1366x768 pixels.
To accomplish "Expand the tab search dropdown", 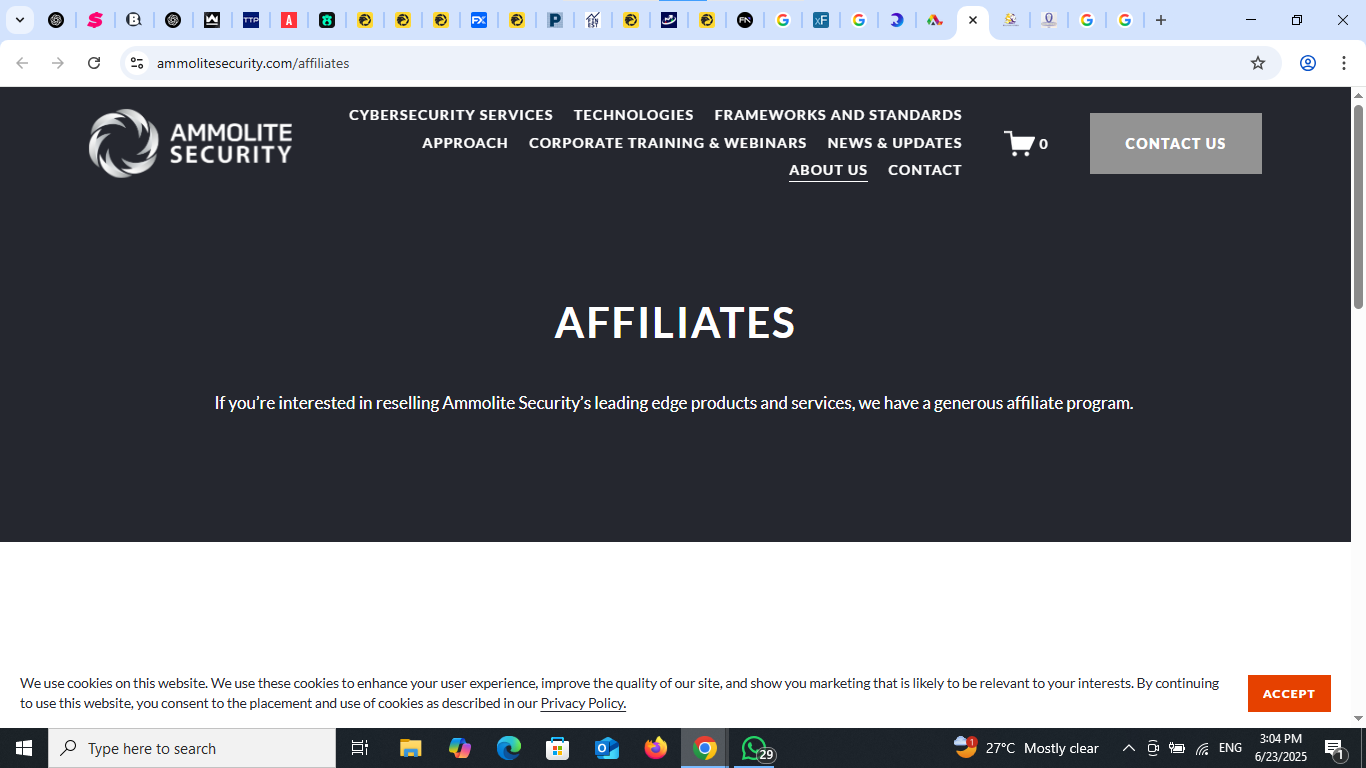I will pos(19,20).
